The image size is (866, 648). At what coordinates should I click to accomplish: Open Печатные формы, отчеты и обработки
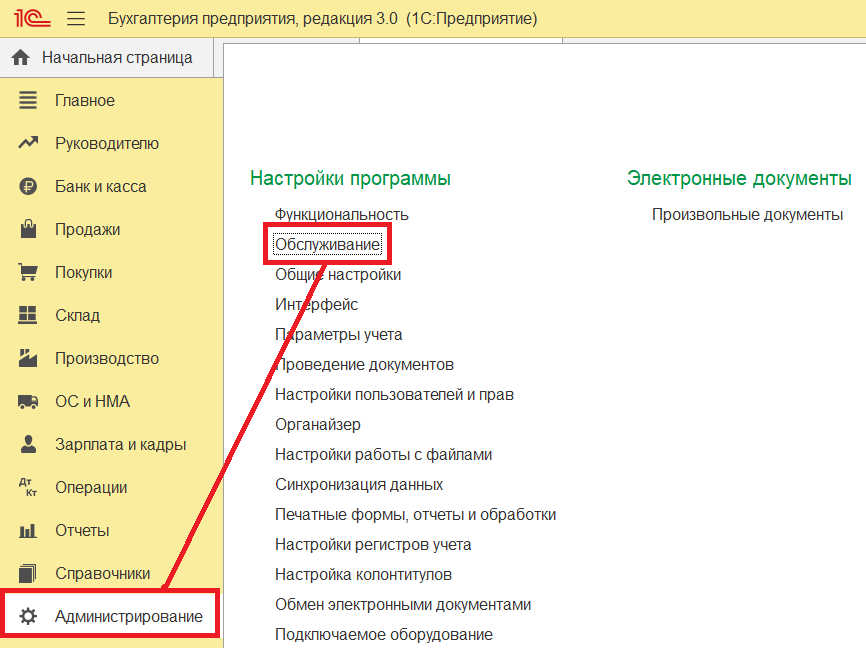point(415,515)
